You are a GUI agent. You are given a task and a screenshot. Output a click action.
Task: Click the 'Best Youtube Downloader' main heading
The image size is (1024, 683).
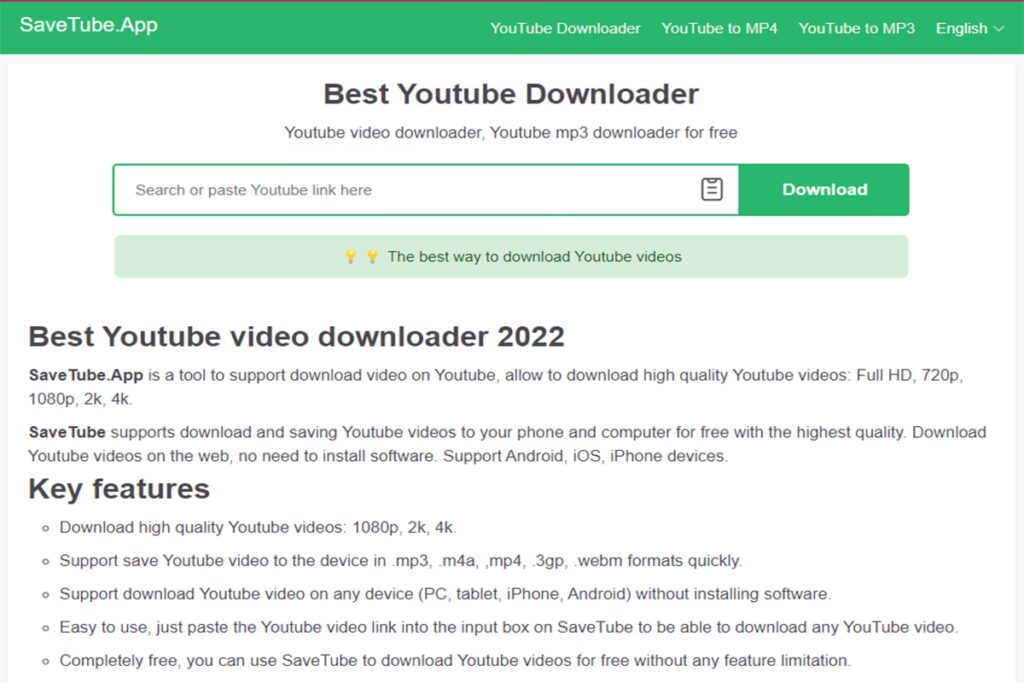[511, 94]
